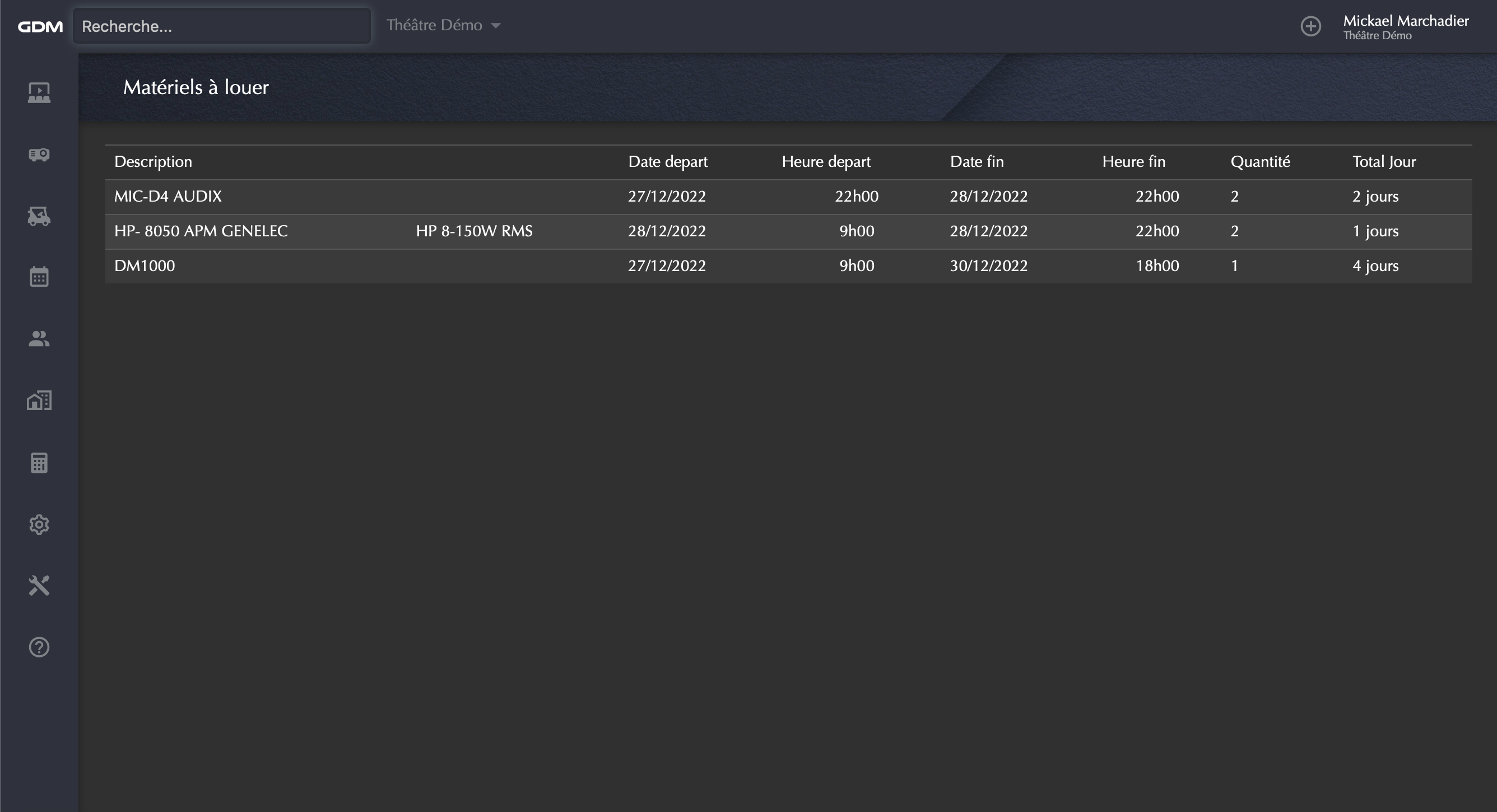
Task: Select the MIC-D4 AUDIX row
Action: click(x=788, y=197)
